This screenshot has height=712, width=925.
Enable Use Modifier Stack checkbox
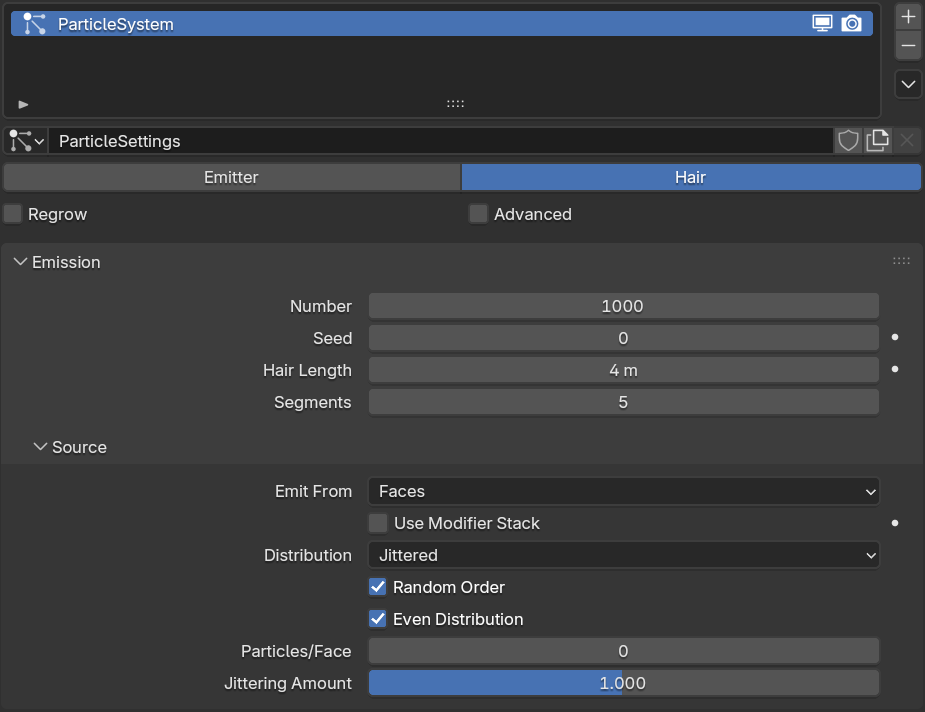click(x=378, y=523)
